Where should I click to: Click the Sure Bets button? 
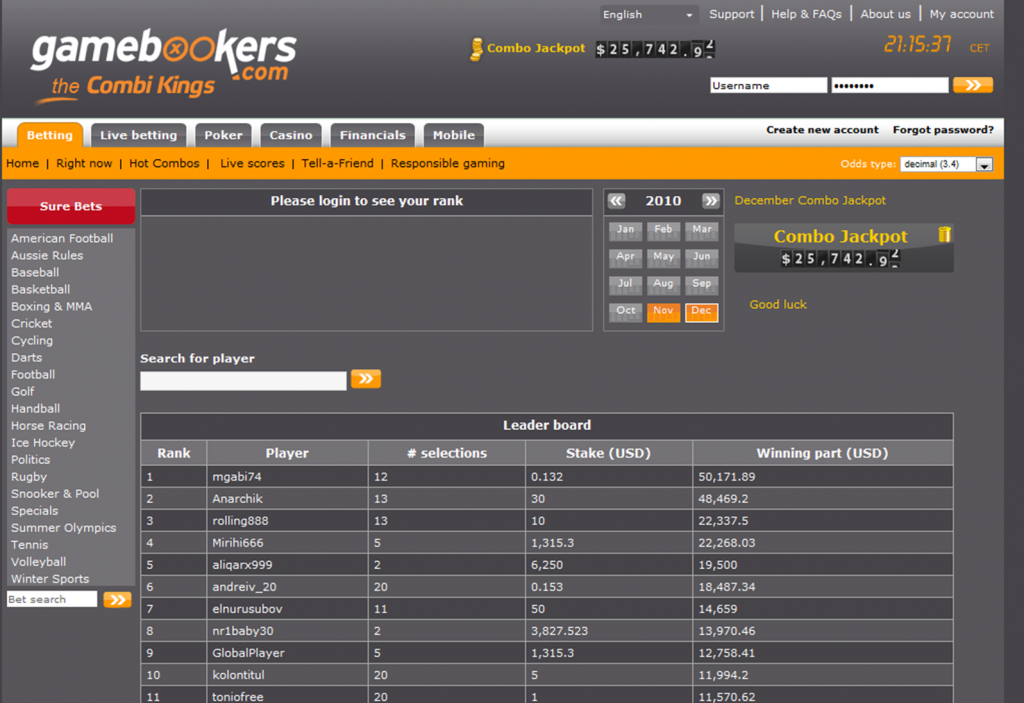click(71, 206)
